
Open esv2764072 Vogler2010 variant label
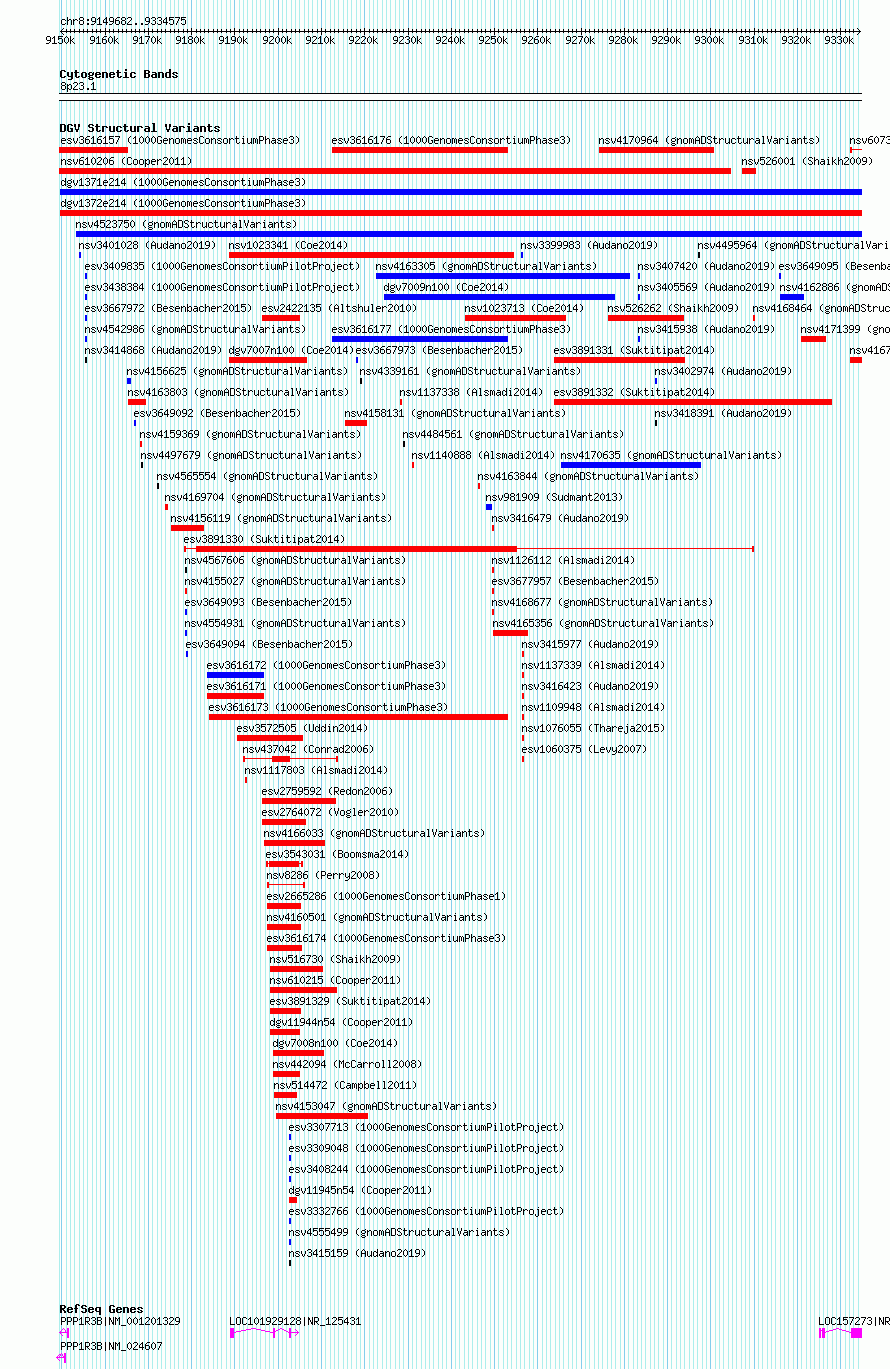point(330,812)
